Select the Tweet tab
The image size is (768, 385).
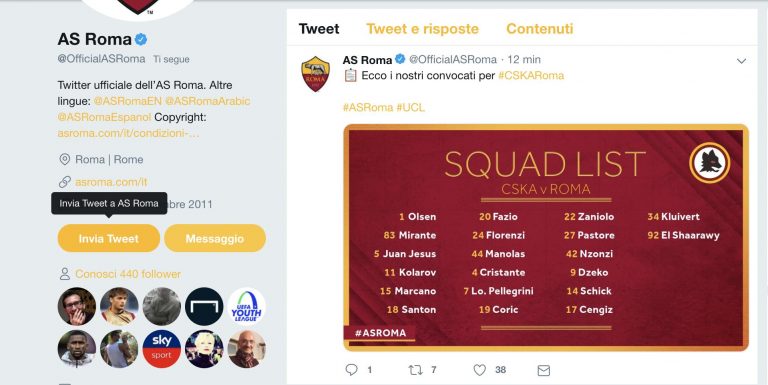(x=319, y=28)
